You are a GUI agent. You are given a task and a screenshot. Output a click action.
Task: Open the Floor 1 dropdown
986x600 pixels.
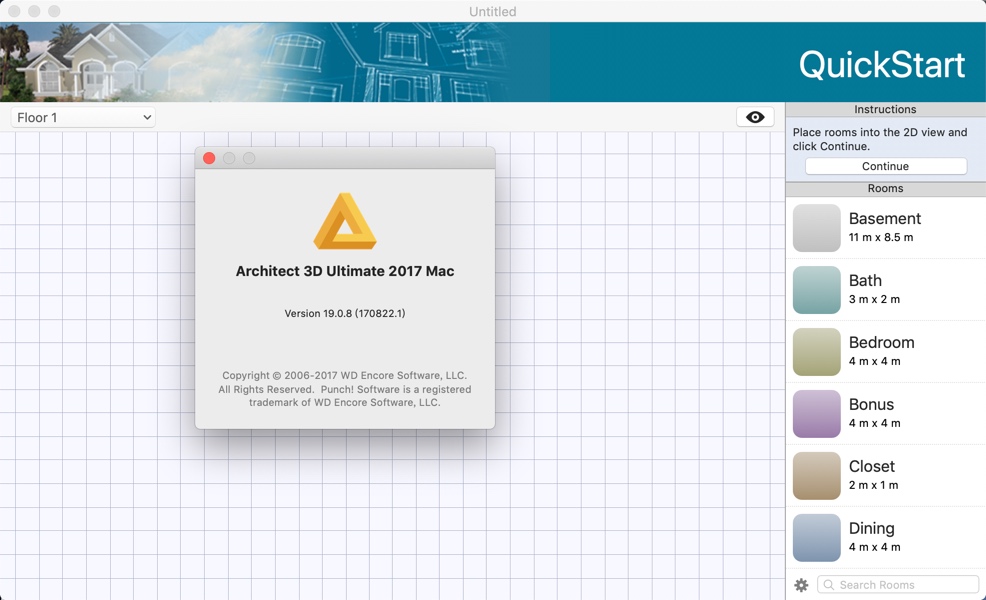(x=83, y=118)
